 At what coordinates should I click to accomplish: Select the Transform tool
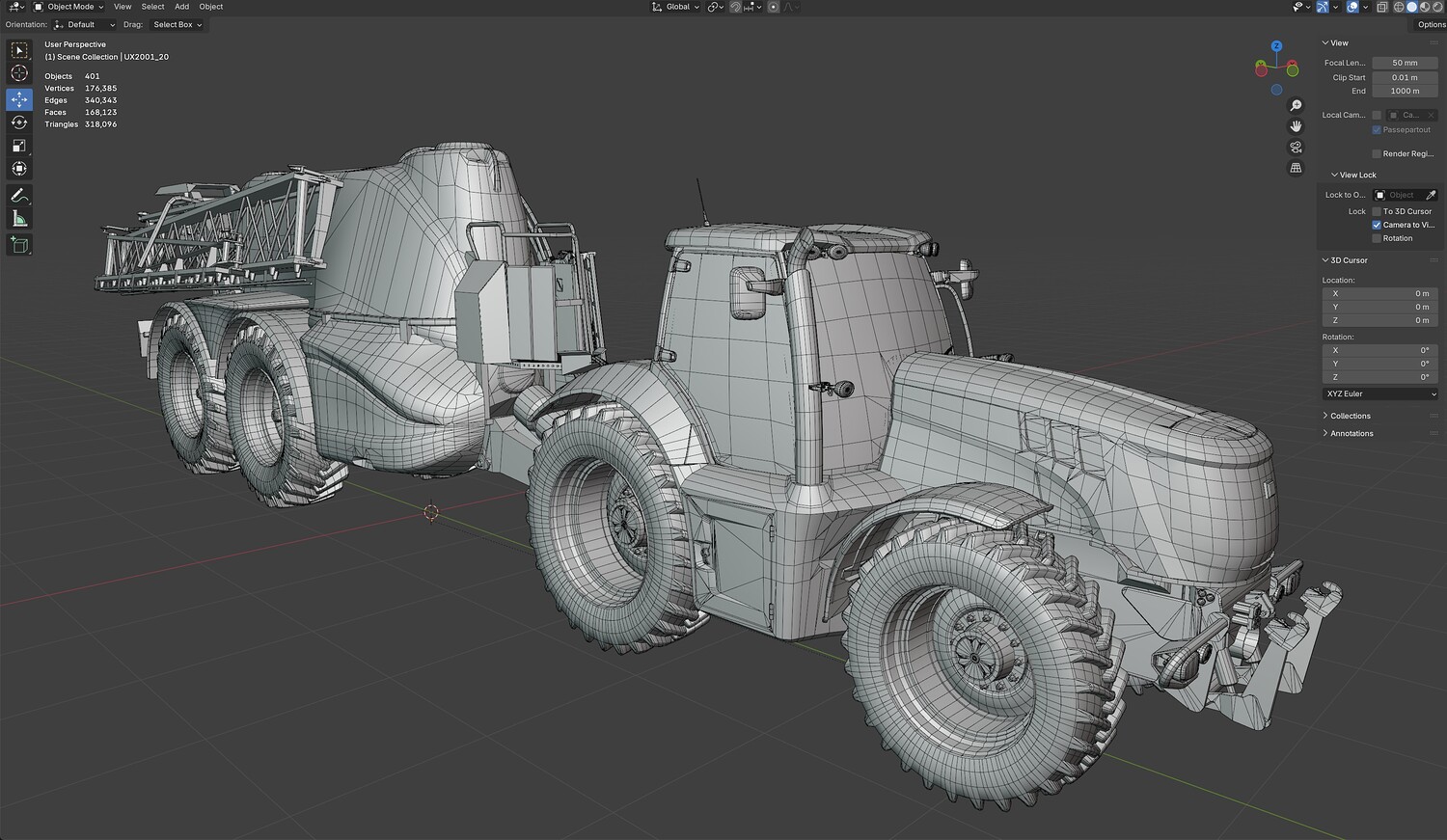[19, 169]
